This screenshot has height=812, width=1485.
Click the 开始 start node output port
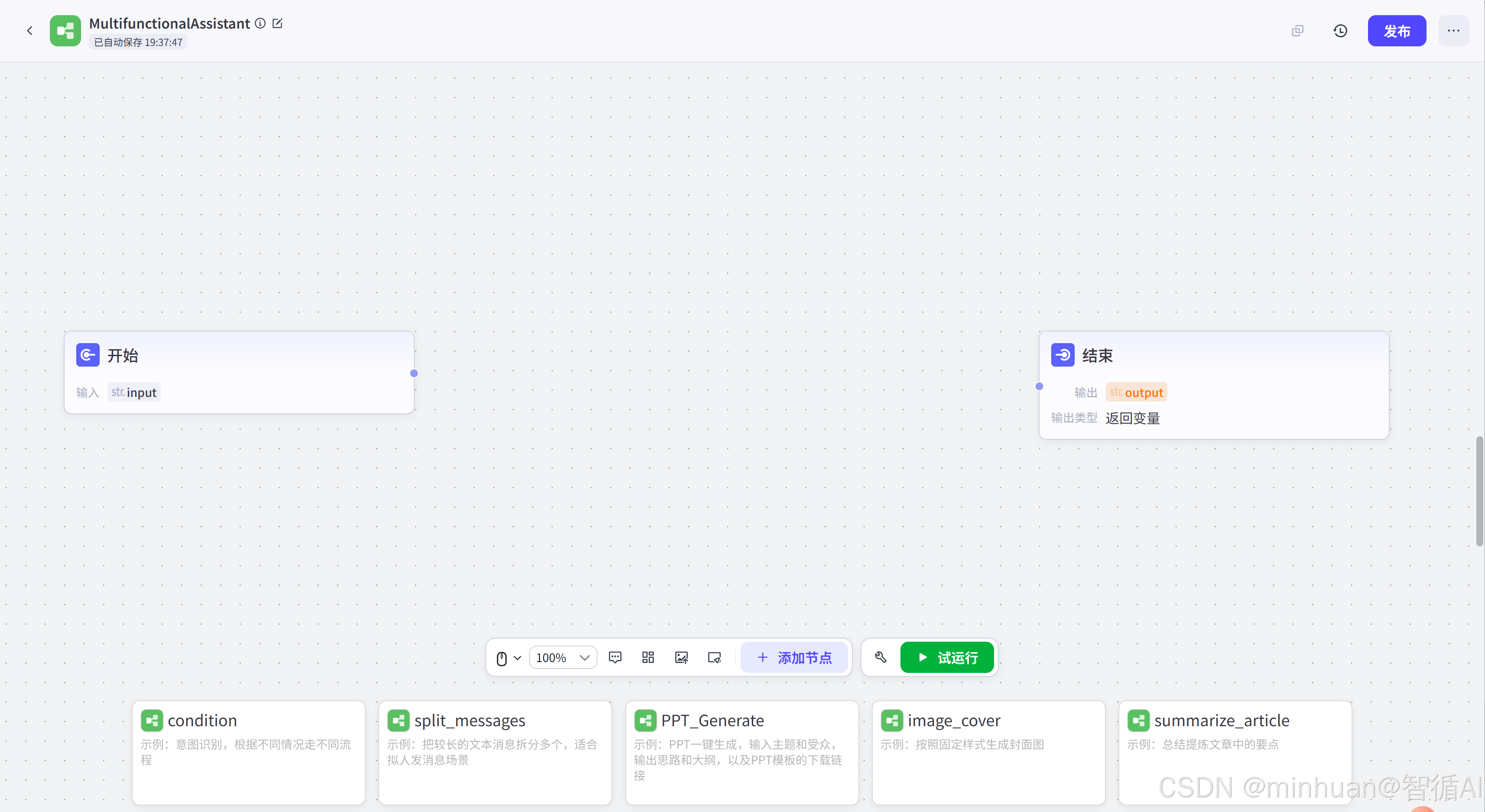pyautogui.click(x=414, y=374)
